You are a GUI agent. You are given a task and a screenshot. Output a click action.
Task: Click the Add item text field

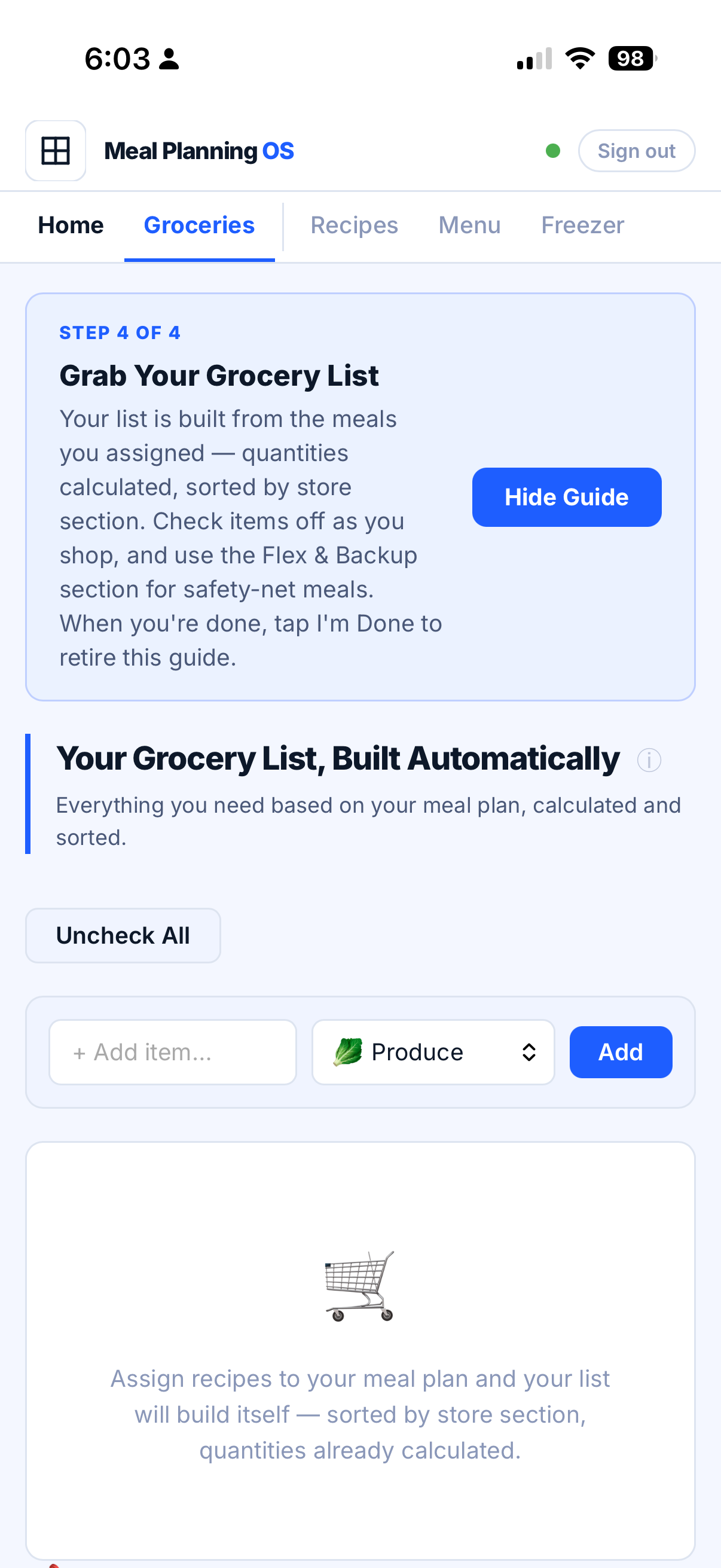tap(172, 1052)
